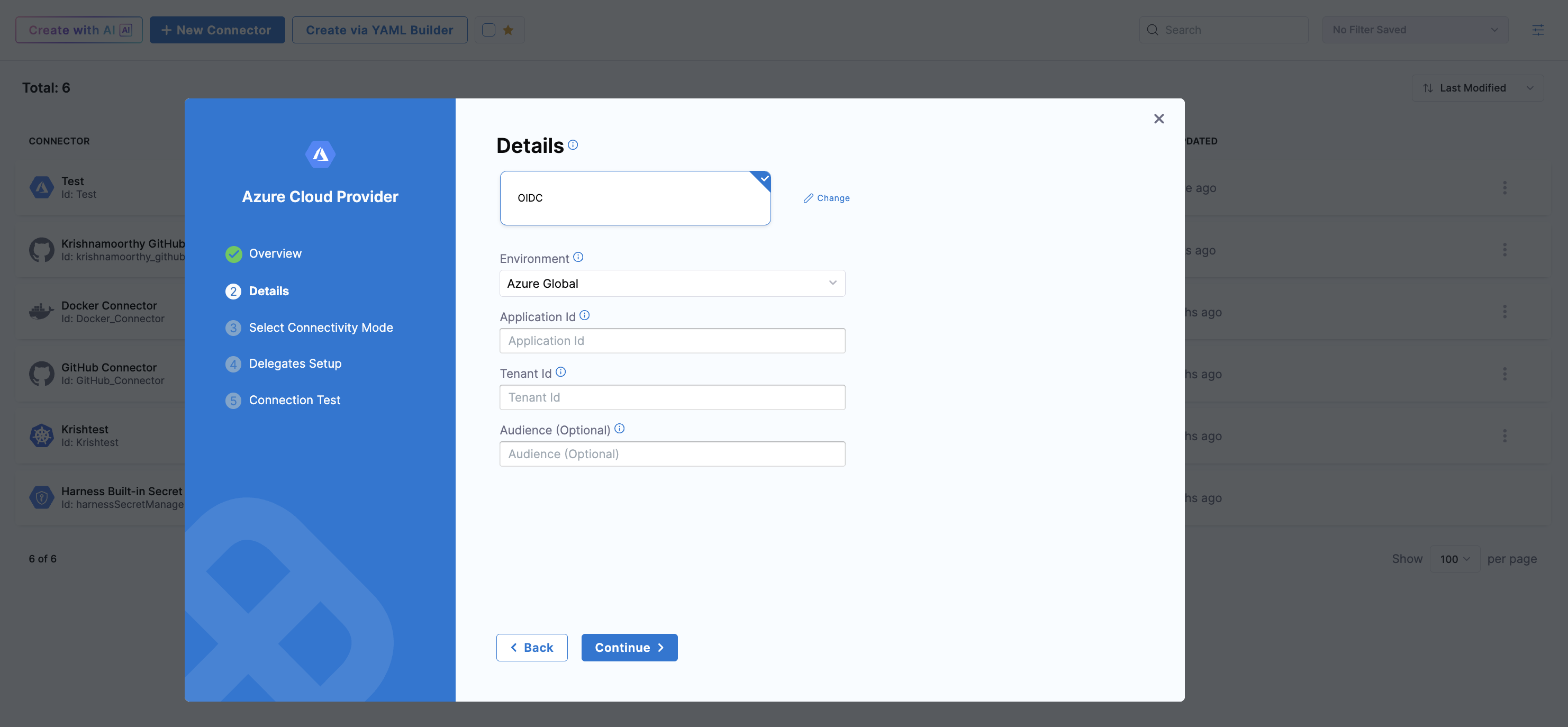This screenshot has width=1568, height=727.
Task: Click the Krishtest Kubernetes icon
Action: point(41,435)
